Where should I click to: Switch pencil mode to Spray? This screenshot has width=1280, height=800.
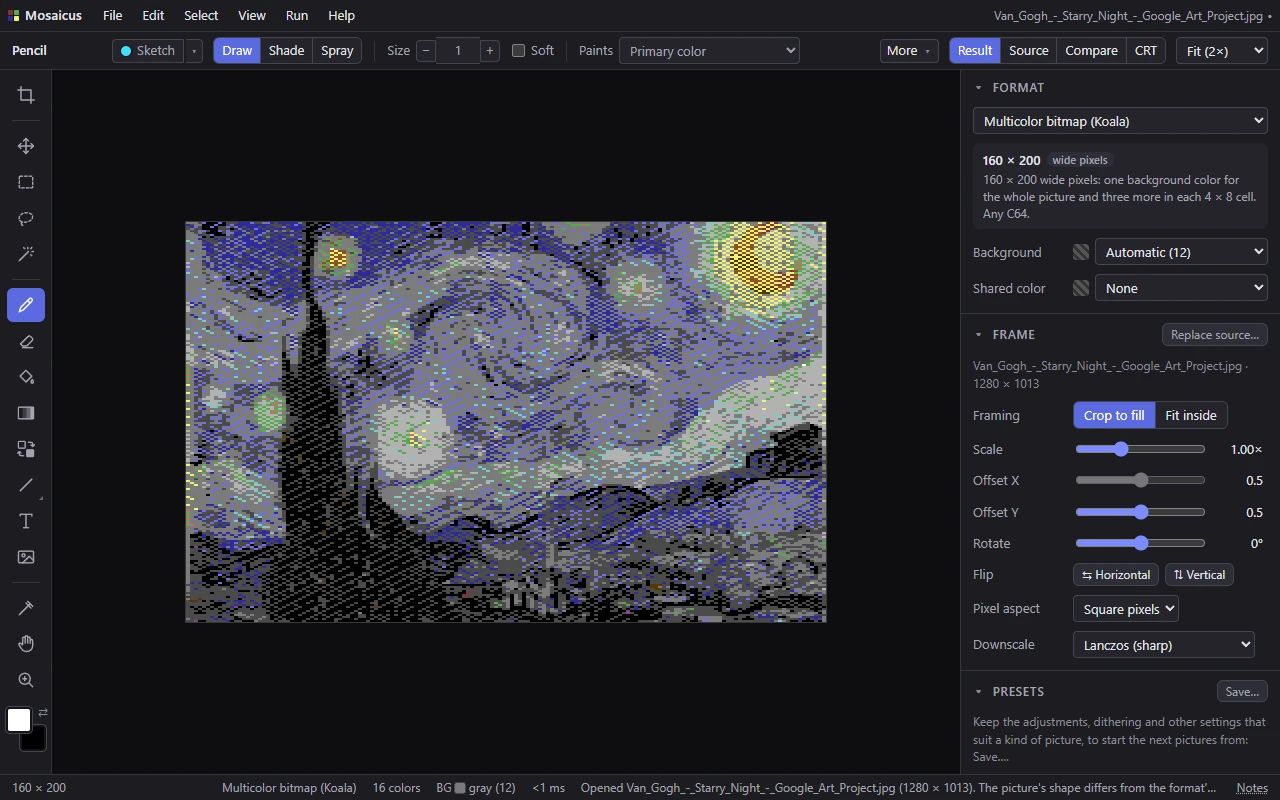coord(337,50)
